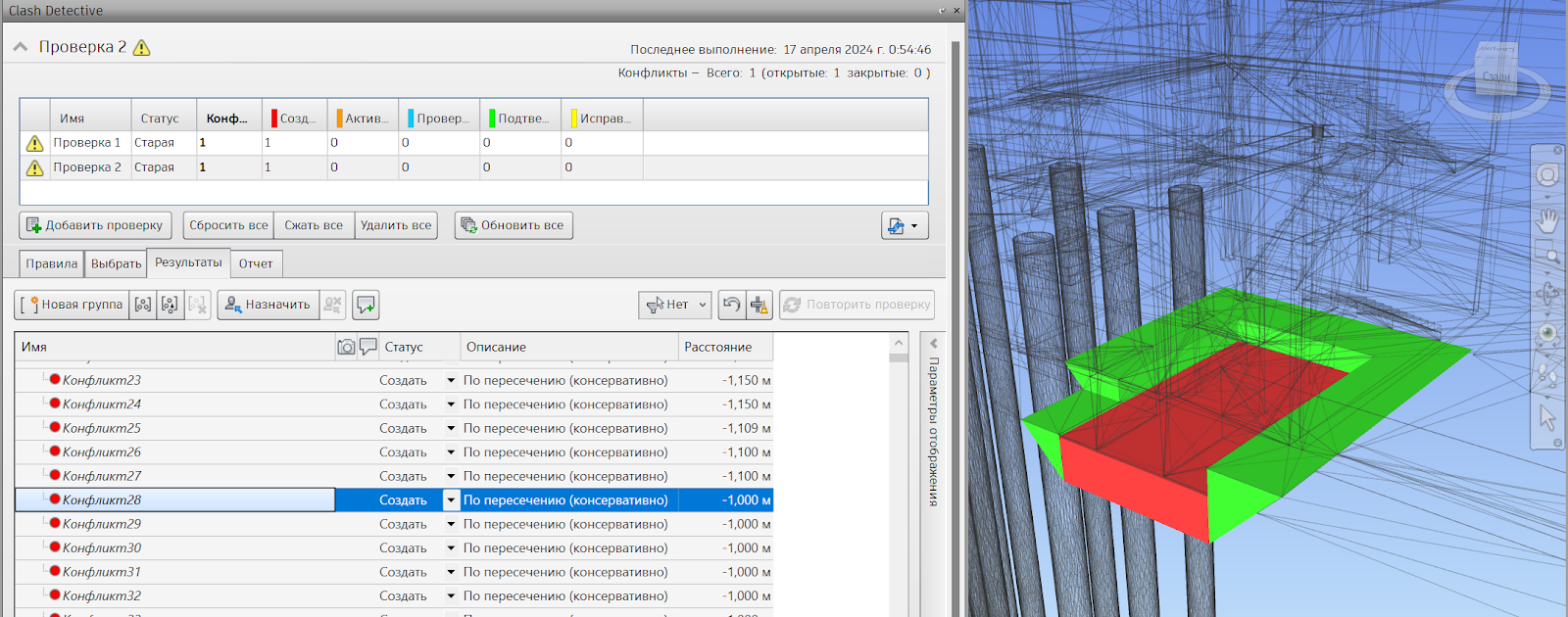The width and height of the screenshot is (1568, 617).
Task: Click the Сжать все button
Action: (x=314, y=225)
